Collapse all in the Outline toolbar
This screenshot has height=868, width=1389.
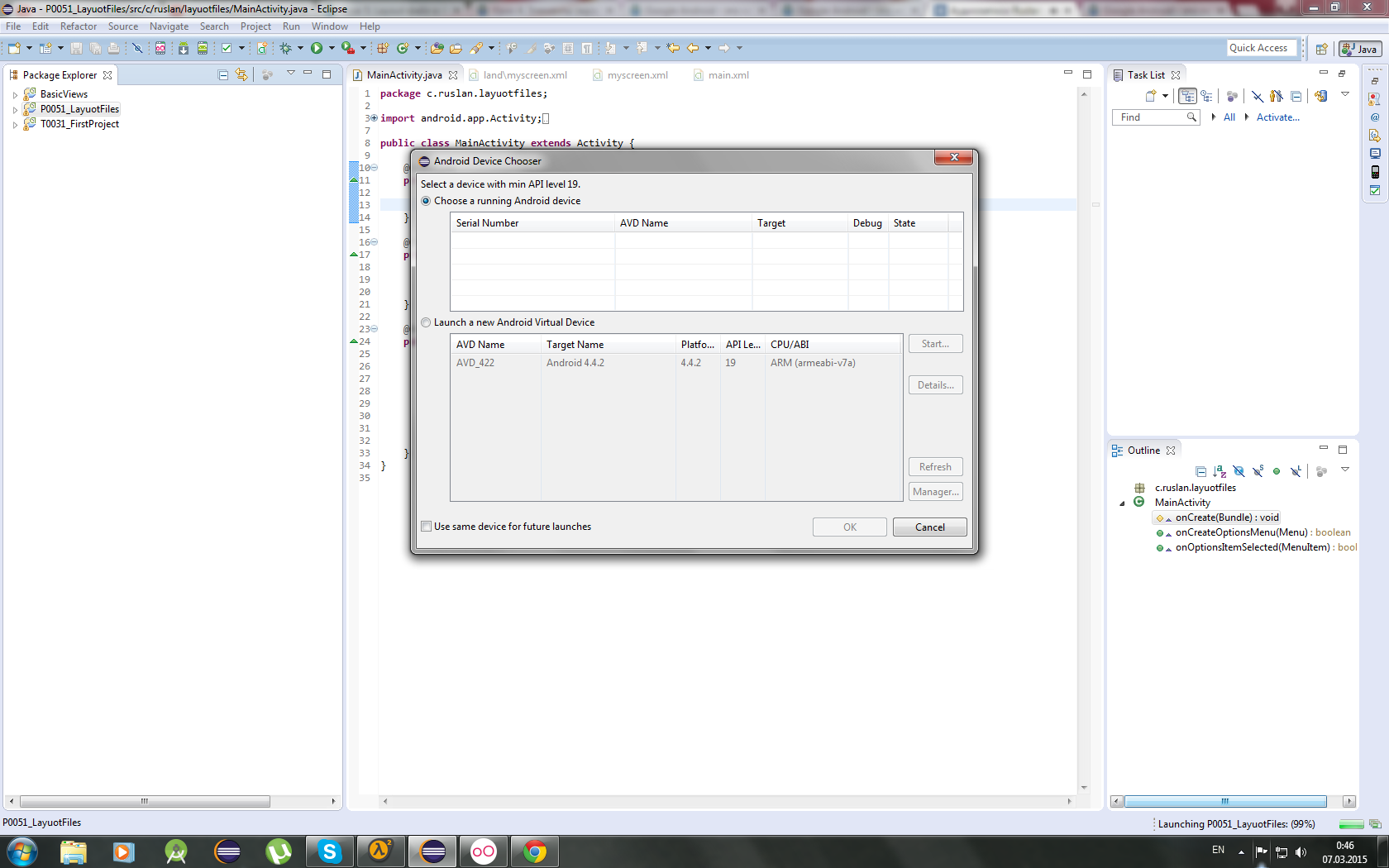pos(1200,471)
